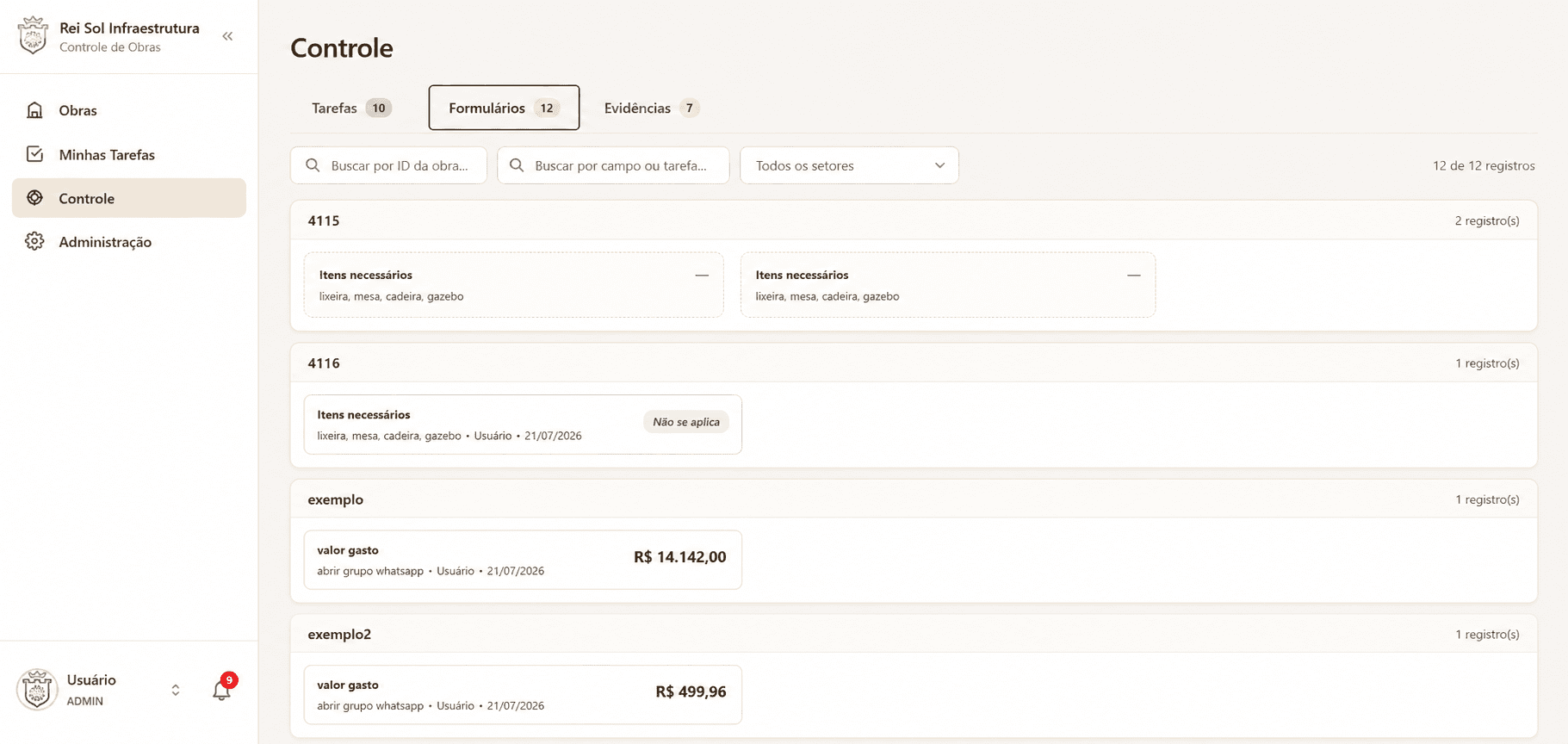This screenshot has height=744, width=1568.
Task: Click the Administração gear icon
Action: (x=34, y=242)
